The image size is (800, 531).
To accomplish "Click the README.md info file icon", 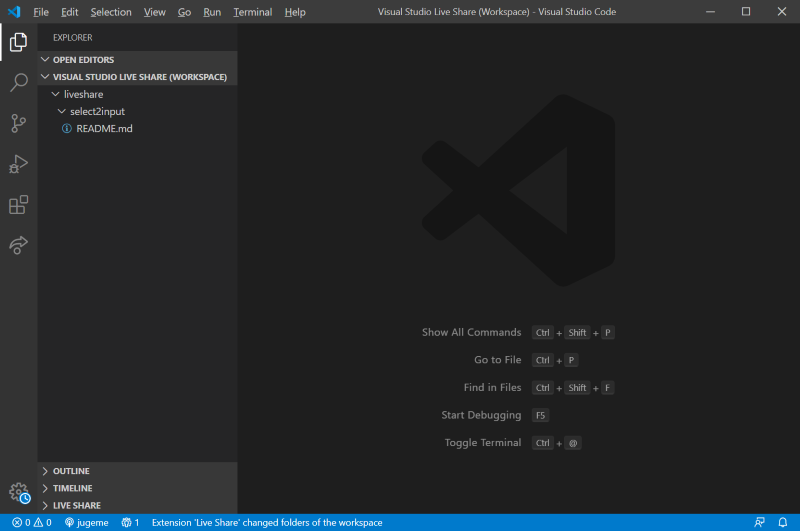I will coord(66,129).
